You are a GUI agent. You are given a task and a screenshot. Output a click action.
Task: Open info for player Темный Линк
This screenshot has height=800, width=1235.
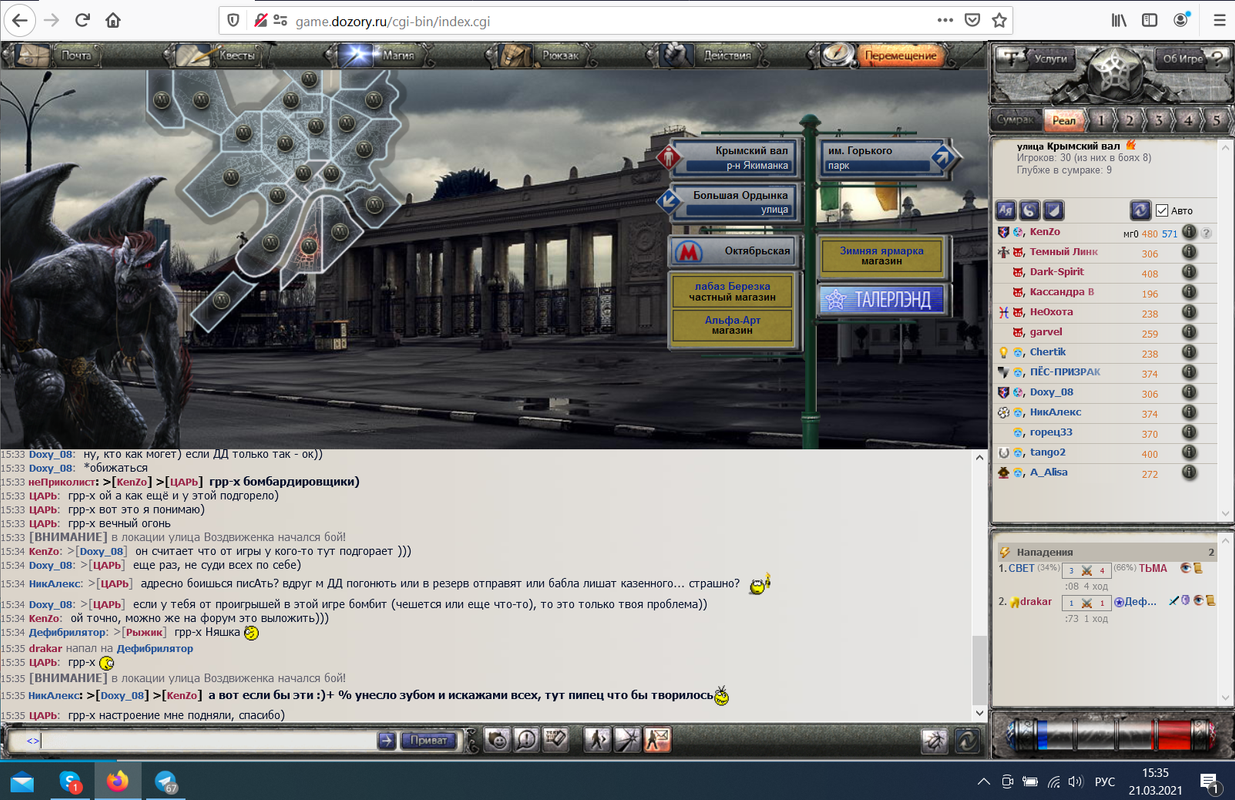[1189, 252]
